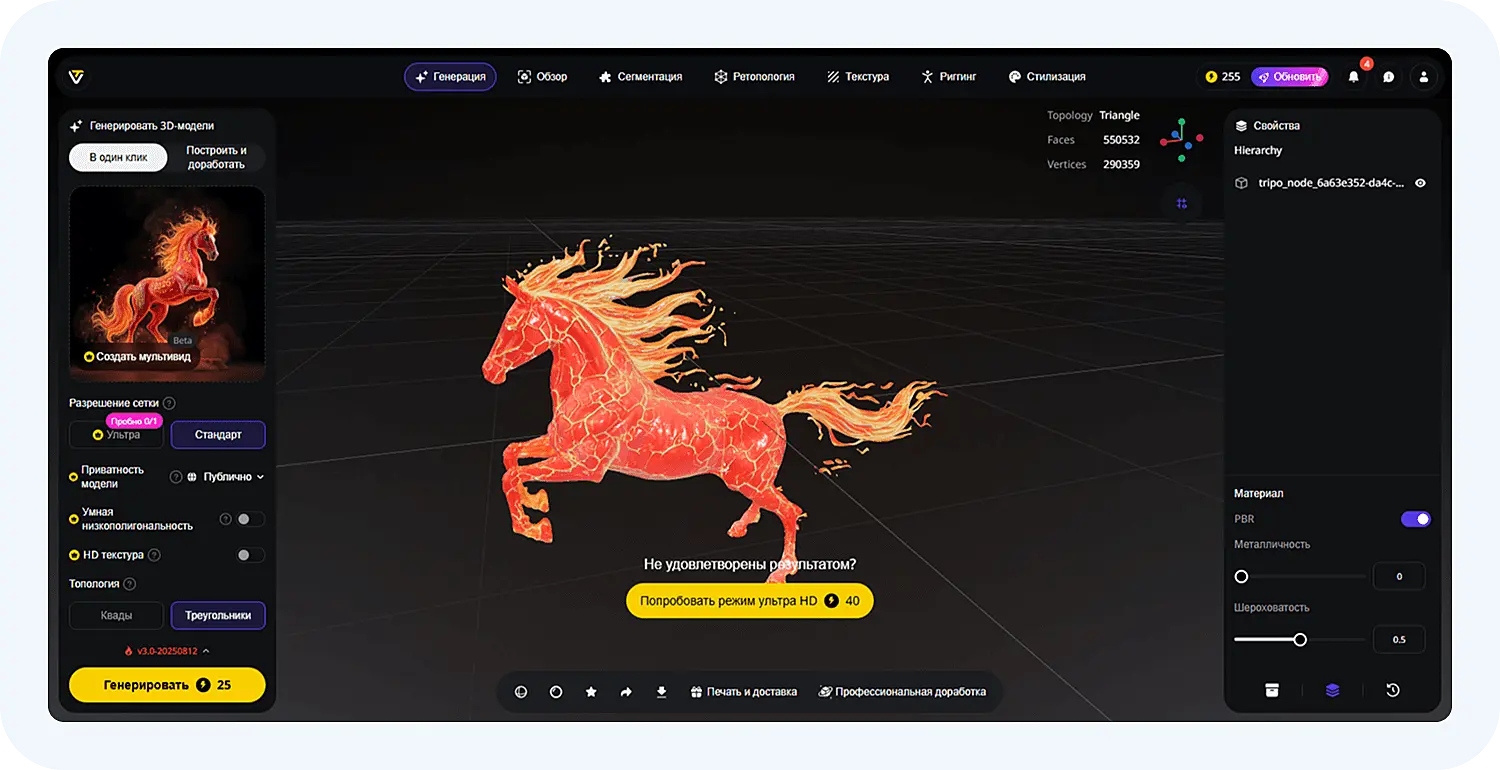Click the archive box icon at panel bottom
The height and width of the screenshot is (770, 1500).
[1271, 689]
